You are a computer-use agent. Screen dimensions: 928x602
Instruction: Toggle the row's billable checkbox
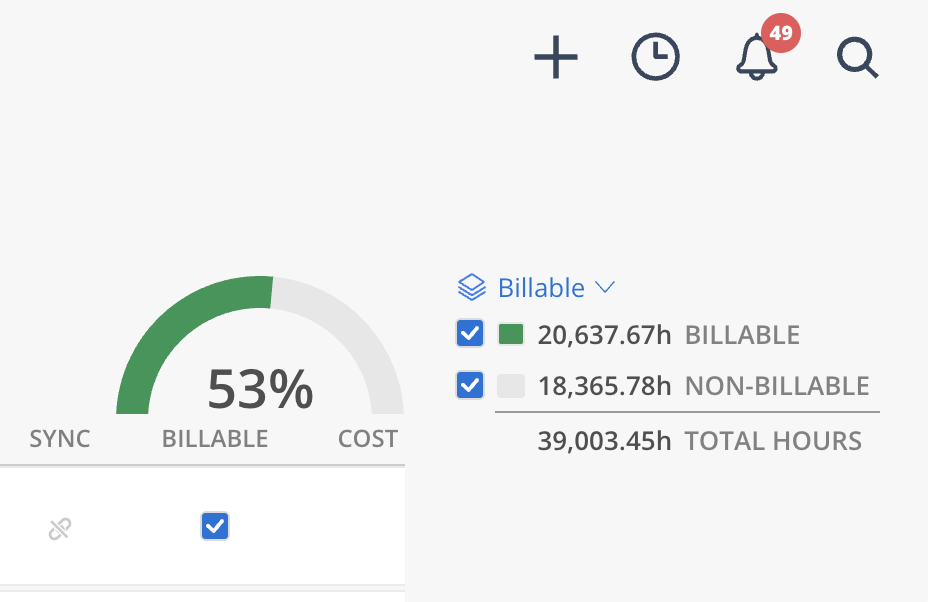point(215,526)
